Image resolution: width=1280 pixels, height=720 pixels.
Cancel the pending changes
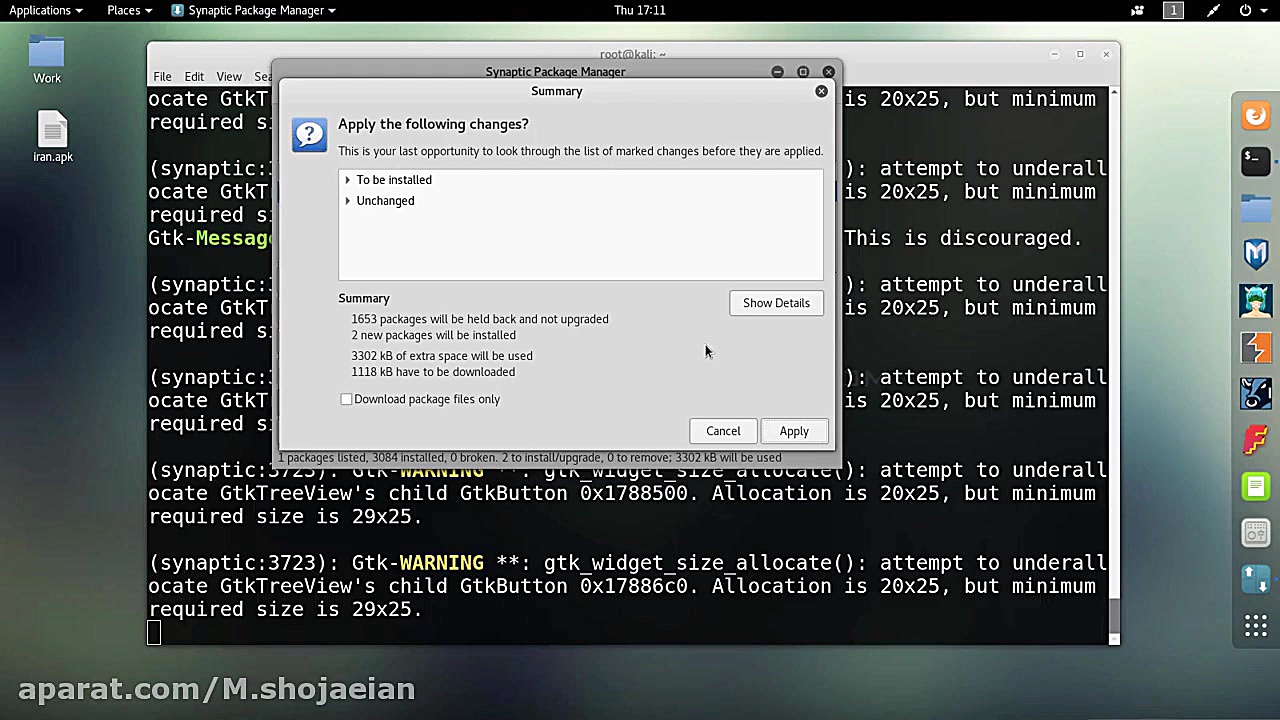click(x=723, y=431)
